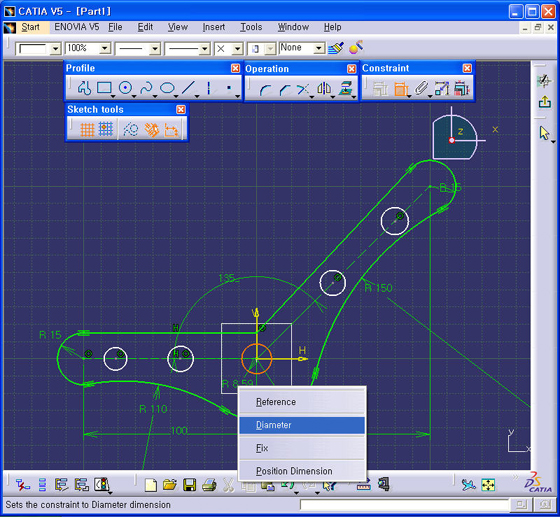Choose Position Dimension in the context menu
The height and width of the screenshot is (517, 560).
click(302, 471)
